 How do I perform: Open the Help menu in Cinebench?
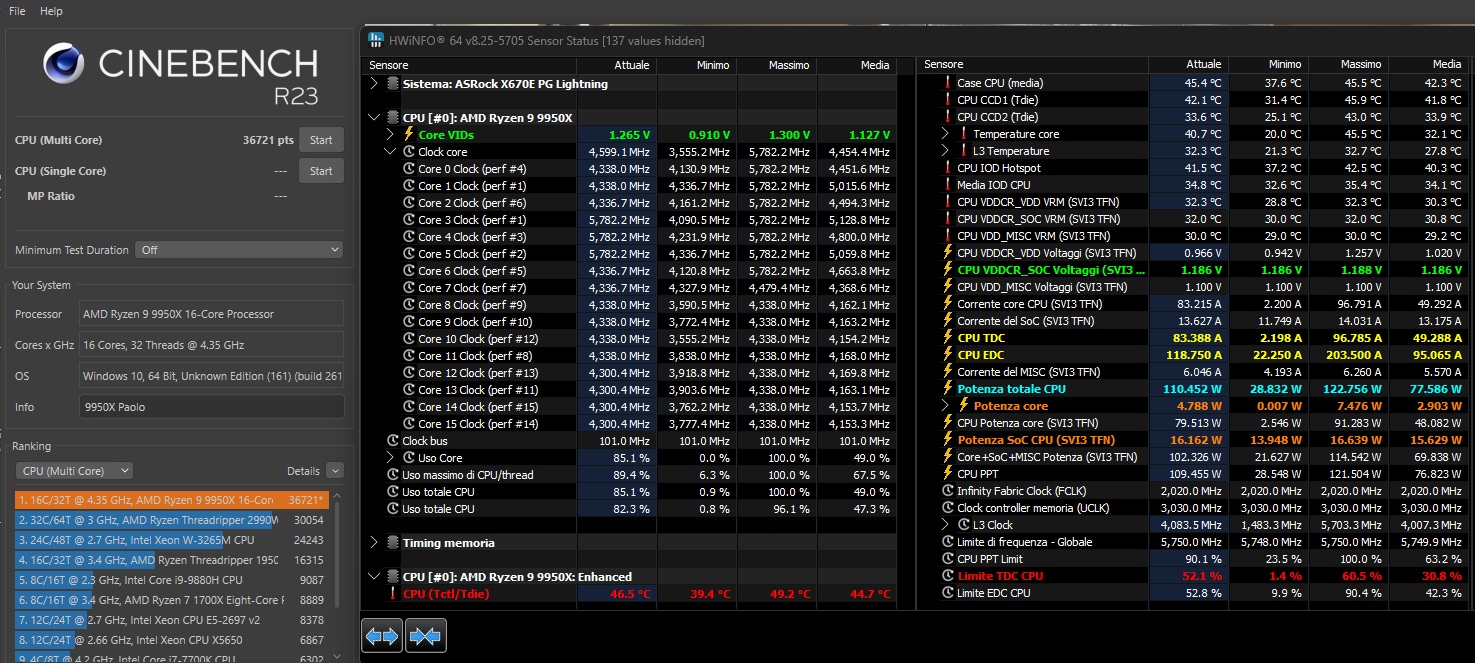[51, 11]
